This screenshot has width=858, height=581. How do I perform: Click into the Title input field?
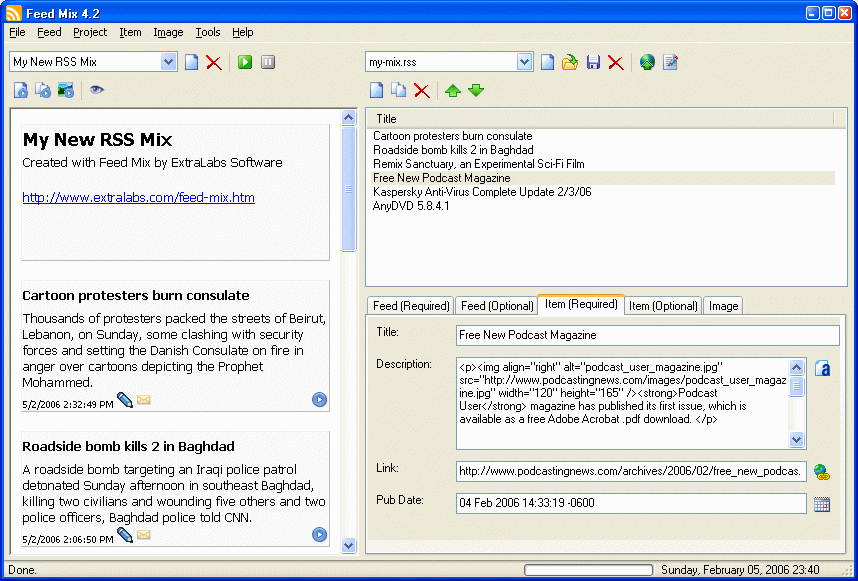(x=647, y=335)
